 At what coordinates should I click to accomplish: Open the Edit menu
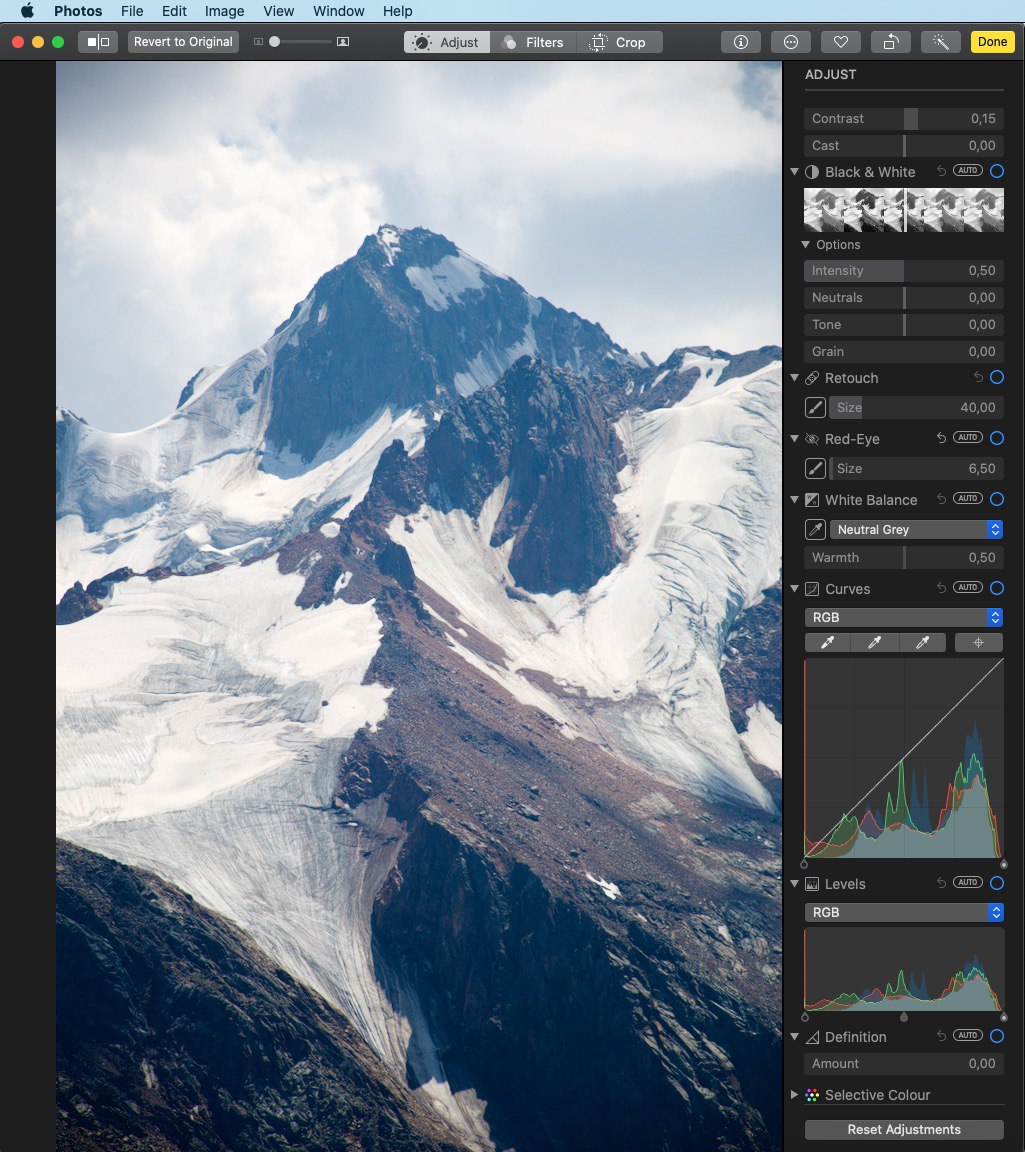click(x=174, y=11)
